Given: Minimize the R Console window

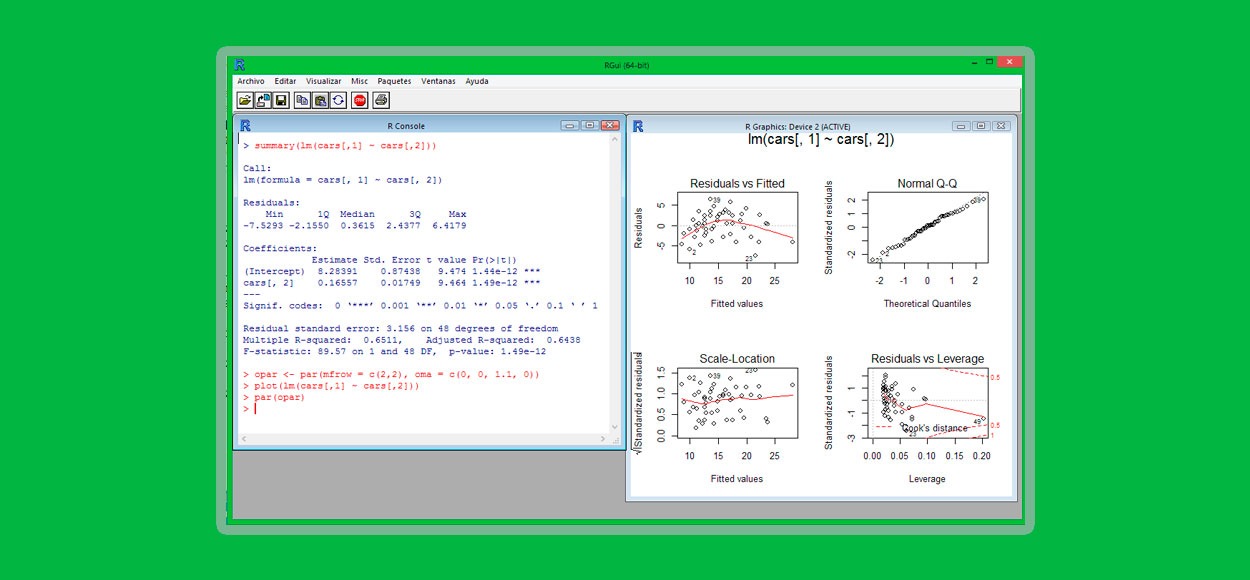Looking at the screenshot, I should (570, 126).
